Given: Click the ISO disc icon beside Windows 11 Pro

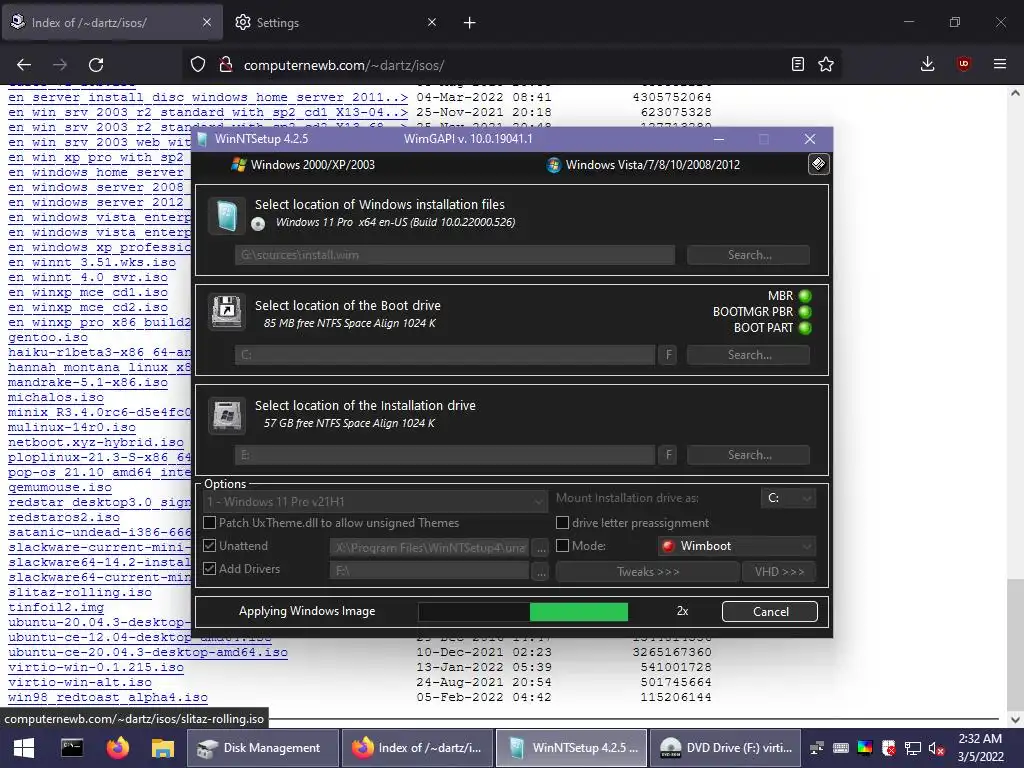Looking at the screenshot, I should pyautogui.click(x=259, y=224).
